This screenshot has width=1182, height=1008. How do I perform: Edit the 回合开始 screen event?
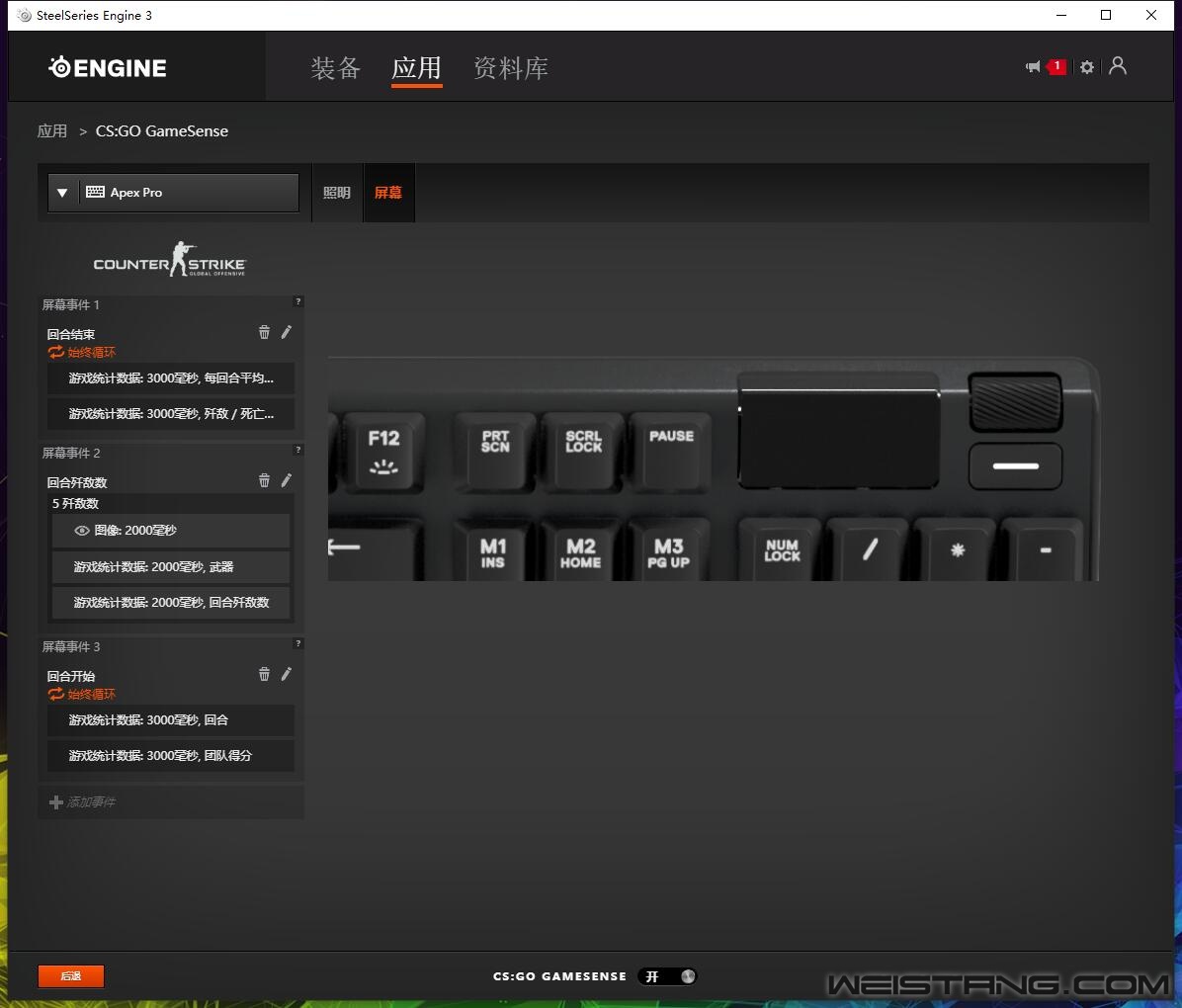coord(287,674)
